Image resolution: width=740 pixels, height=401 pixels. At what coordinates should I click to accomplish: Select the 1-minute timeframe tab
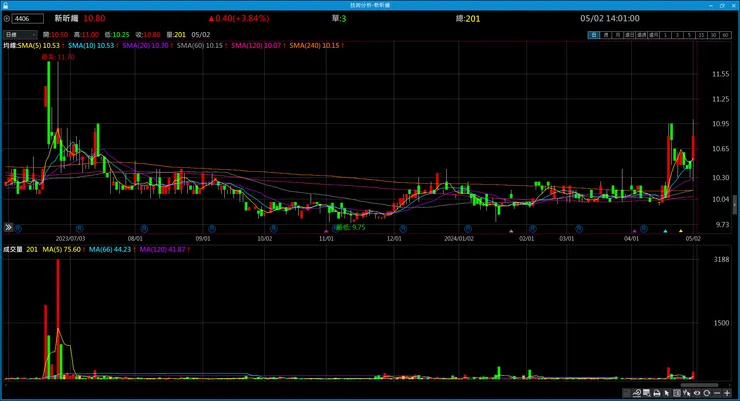coord(665,35)
